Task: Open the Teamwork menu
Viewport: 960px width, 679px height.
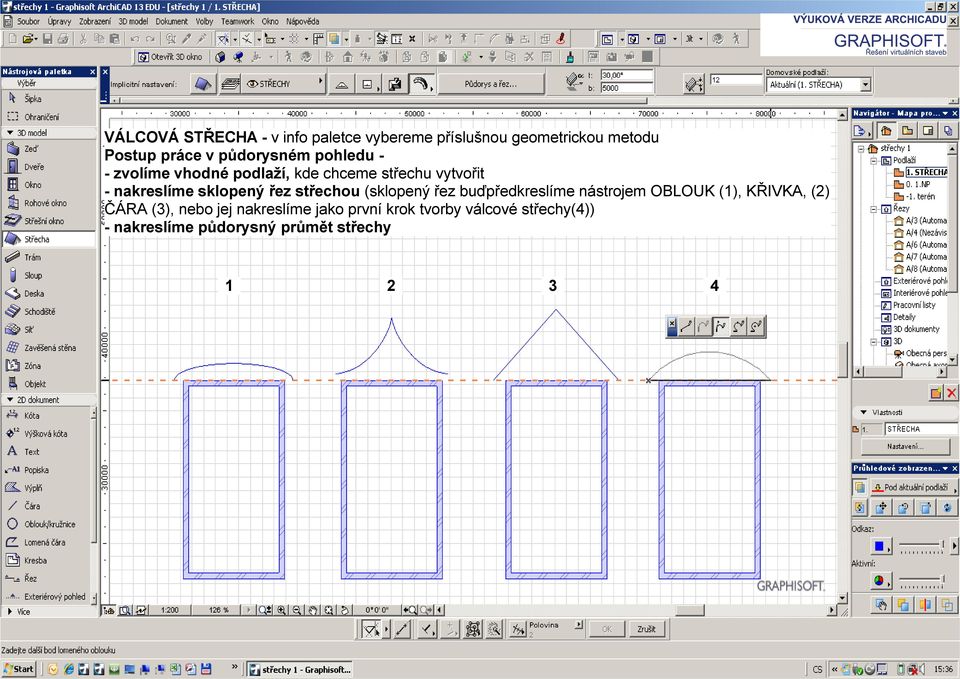Action: (x=238, y=21)
